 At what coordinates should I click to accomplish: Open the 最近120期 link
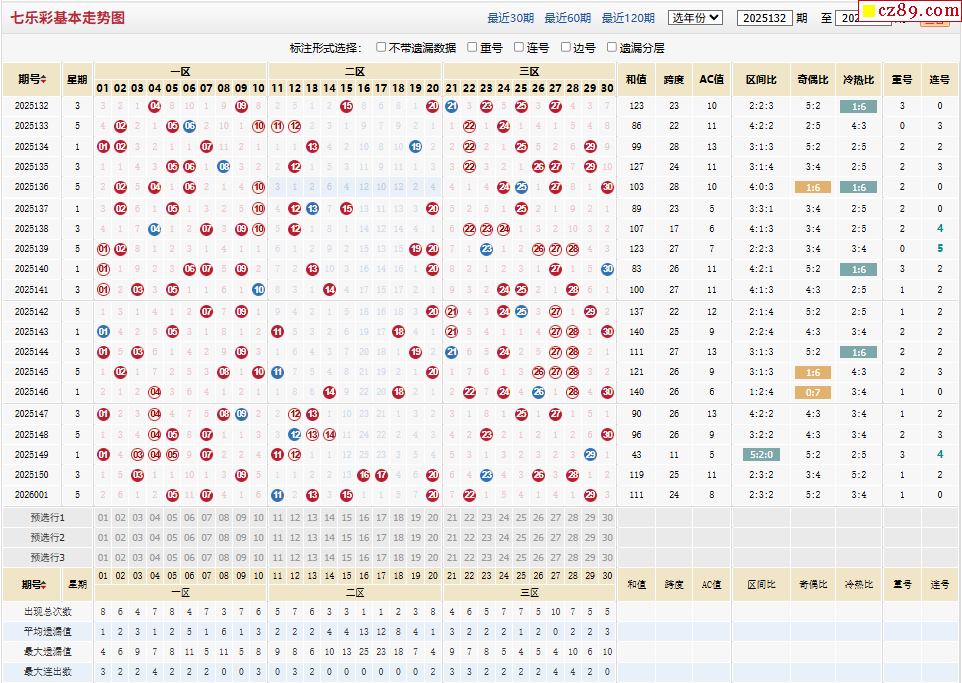pyautogui.click(x=629, y=18)
